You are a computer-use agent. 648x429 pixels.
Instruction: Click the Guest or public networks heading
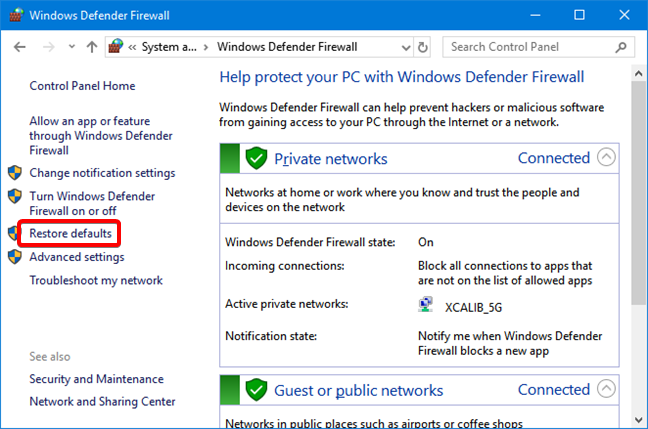(358, 391)
